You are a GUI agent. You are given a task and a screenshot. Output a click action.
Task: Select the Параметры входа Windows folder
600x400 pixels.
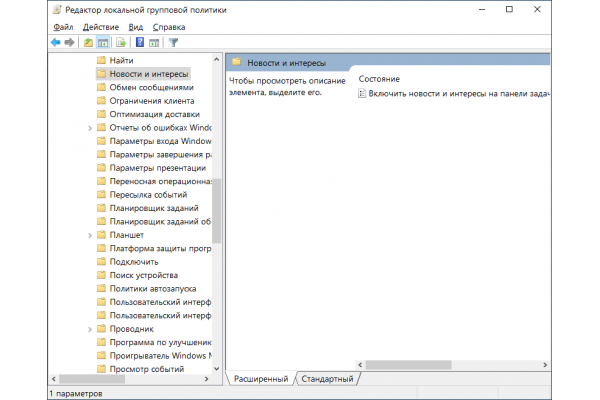point(154,141)
